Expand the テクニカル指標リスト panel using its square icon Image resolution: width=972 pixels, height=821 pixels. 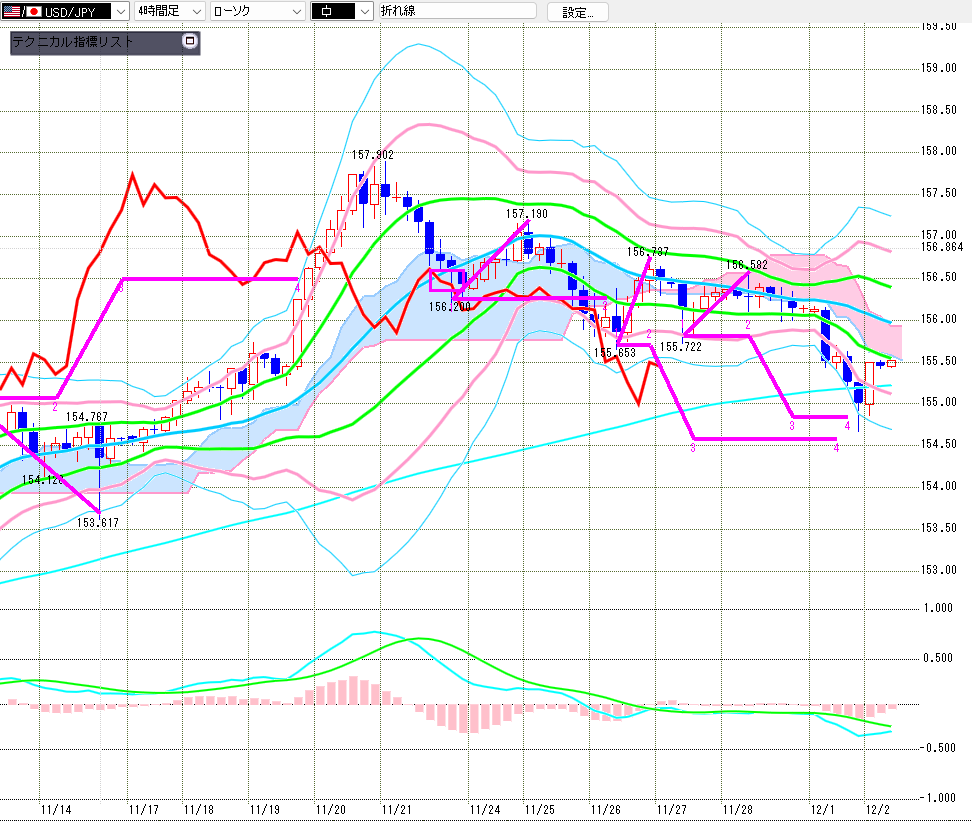tap(190, 42)
